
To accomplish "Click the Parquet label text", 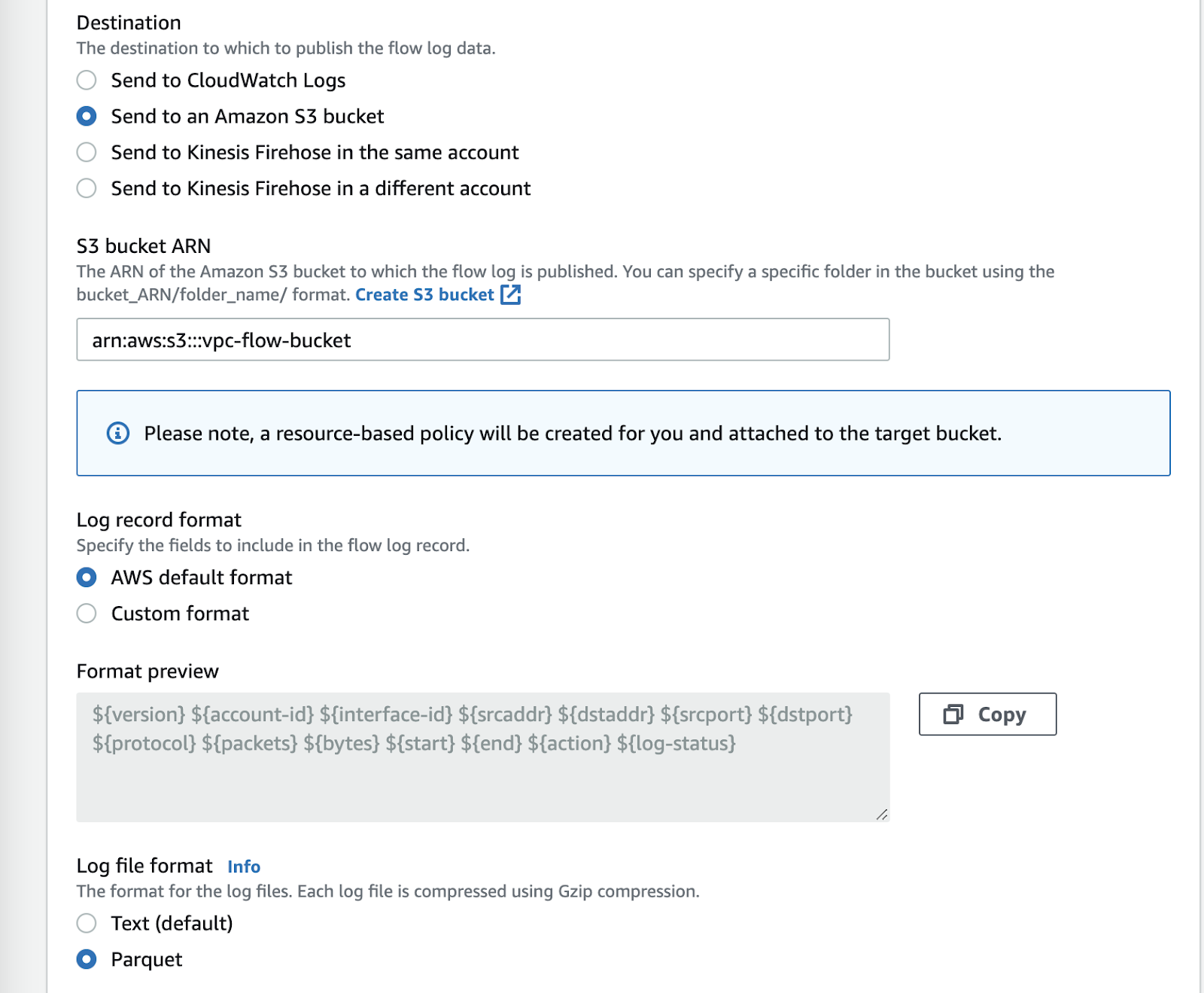I will (x=147, y=959).
